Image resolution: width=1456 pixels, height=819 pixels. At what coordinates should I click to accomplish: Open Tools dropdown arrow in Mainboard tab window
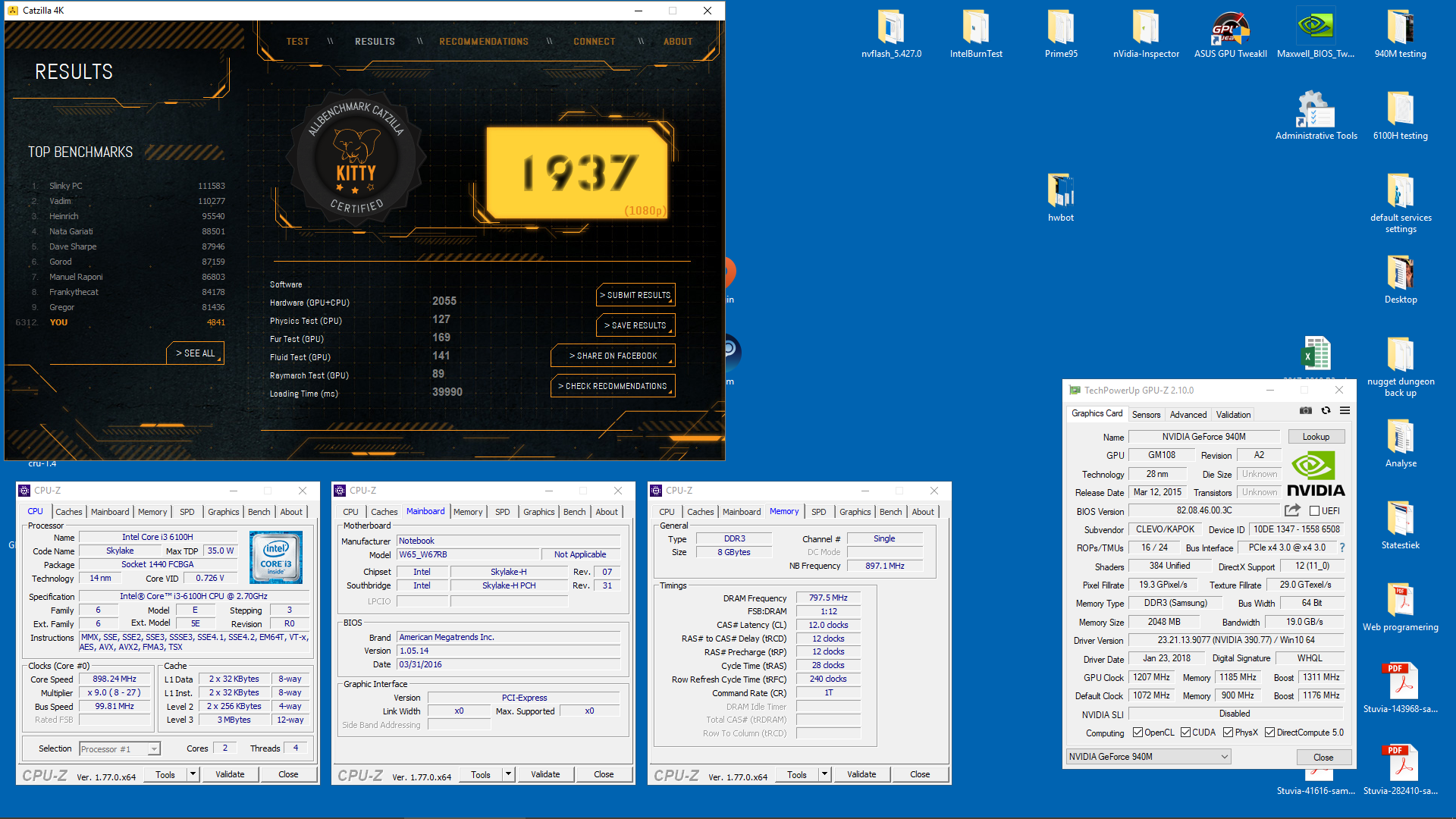pyautogui.click(x=509, y=774)
